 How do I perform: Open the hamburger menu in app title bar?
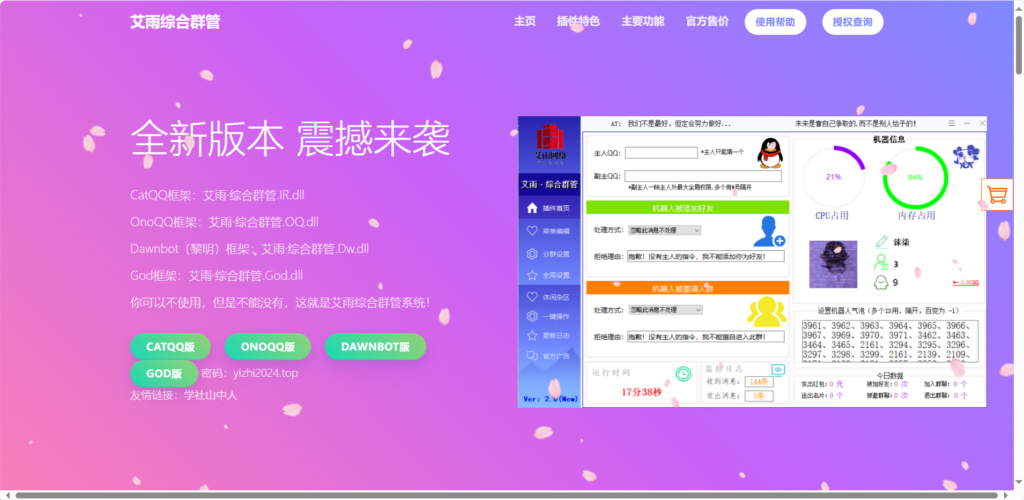(952, 123)
